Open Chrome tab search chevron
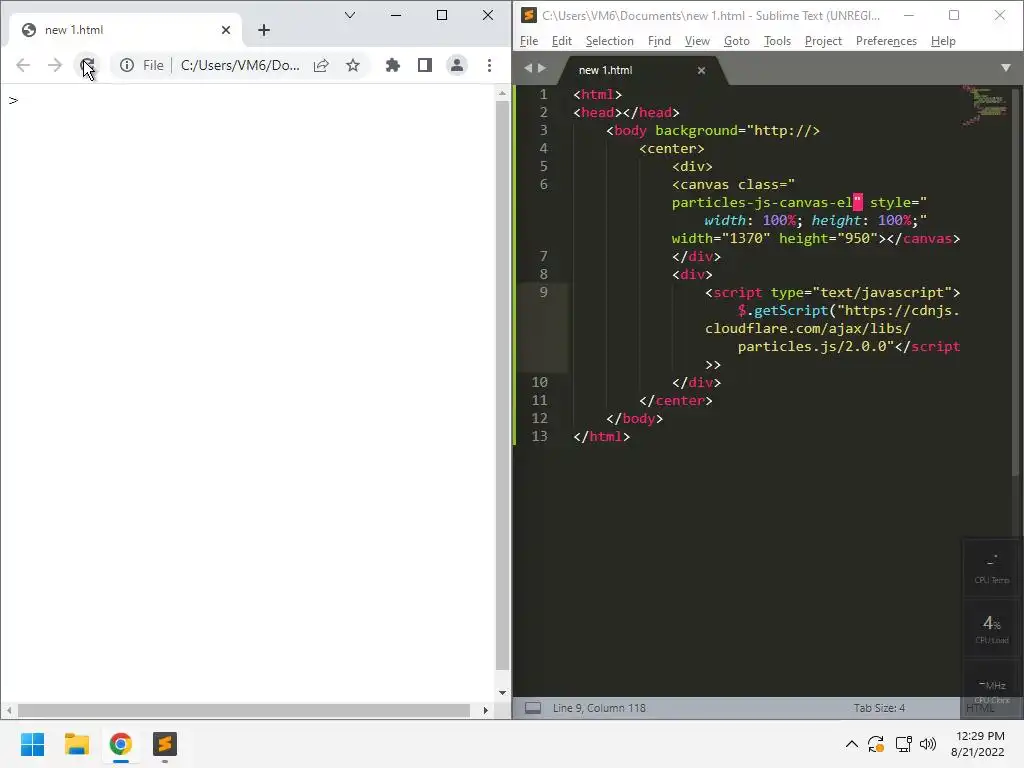 (350, 15)
